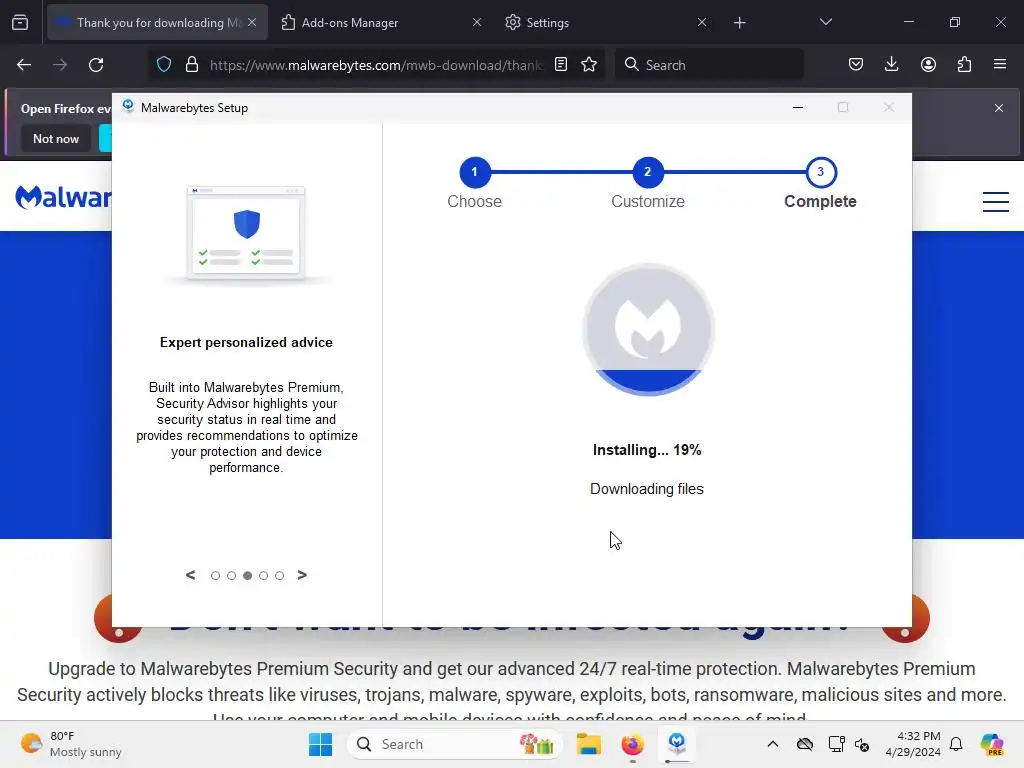Screen dimensions: 1024x768
Task: Show previous slide in setup carousel
Action: tap(191, 575)
